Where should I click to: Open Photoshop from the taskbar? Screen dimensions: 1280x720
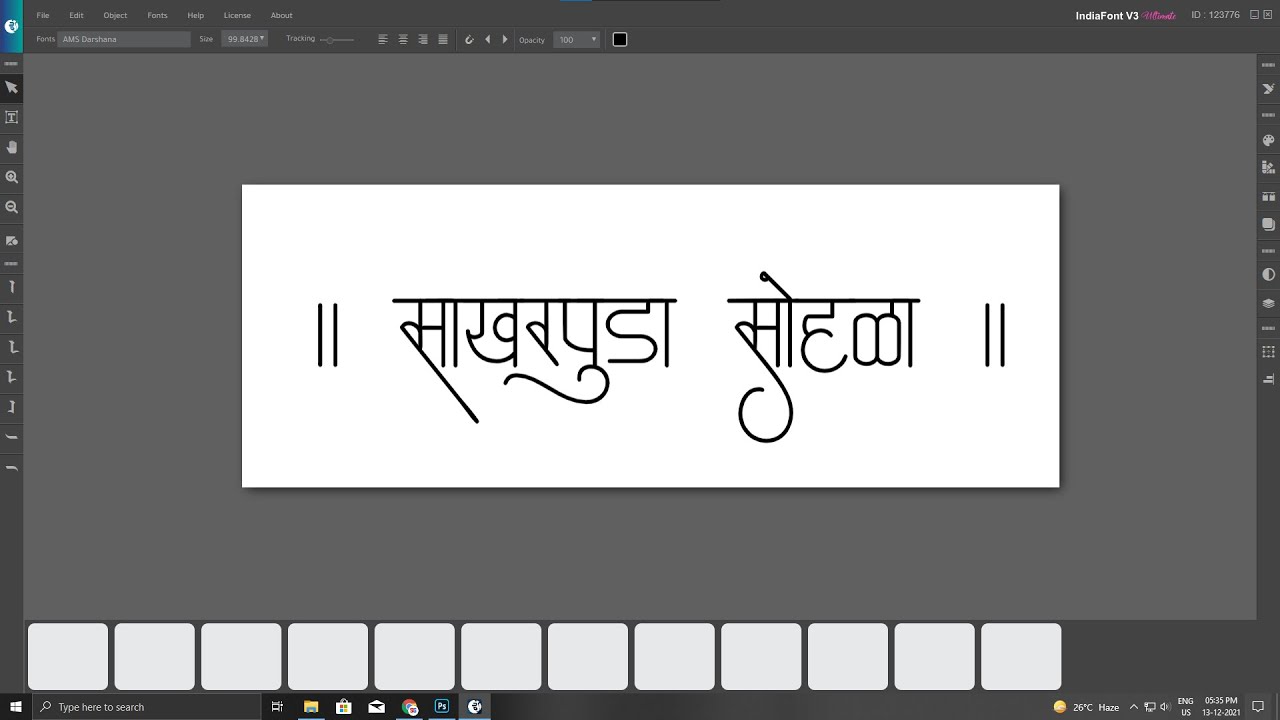pos(442,707)
